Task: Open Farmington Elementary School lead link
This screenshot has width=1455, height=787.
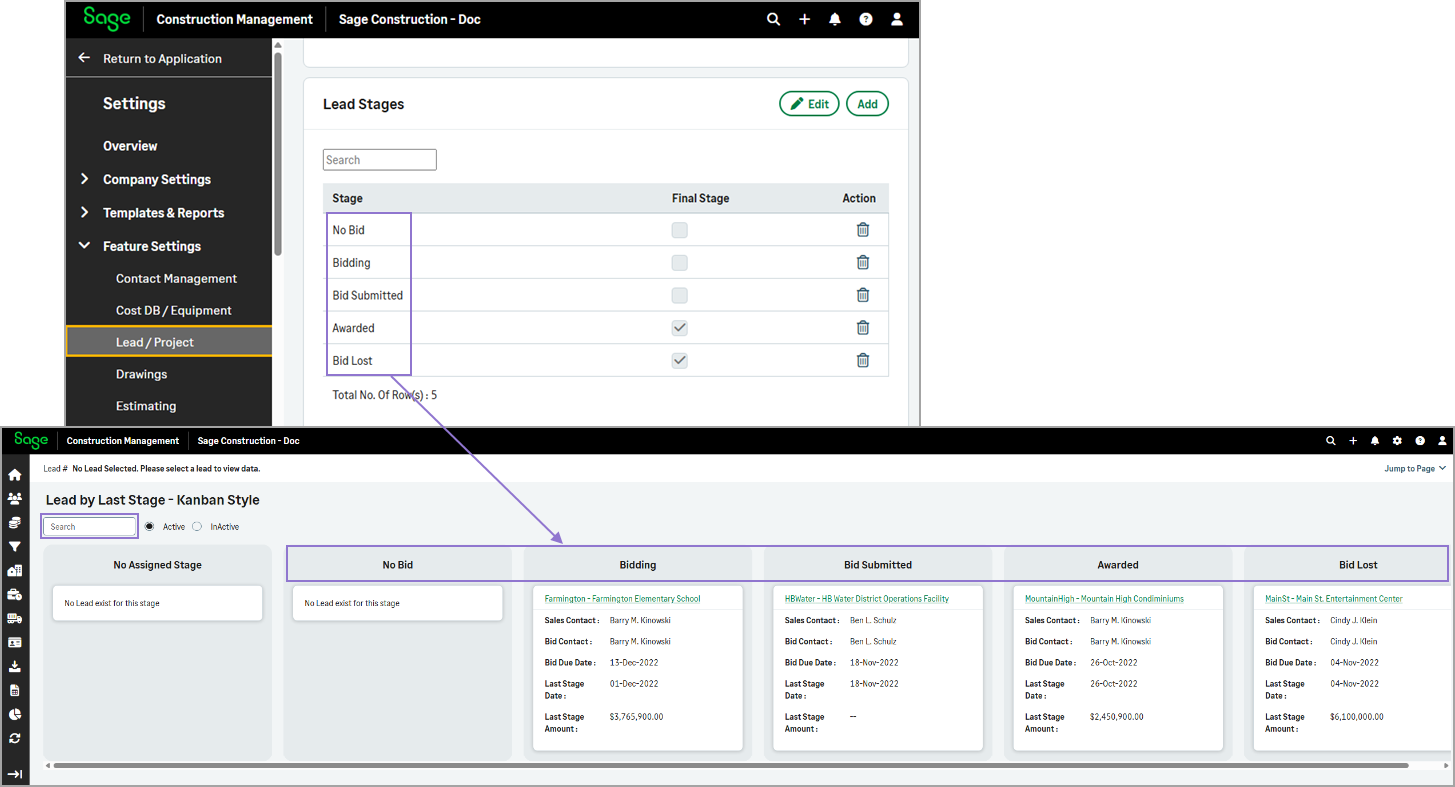Action: [x=622, y=599]
